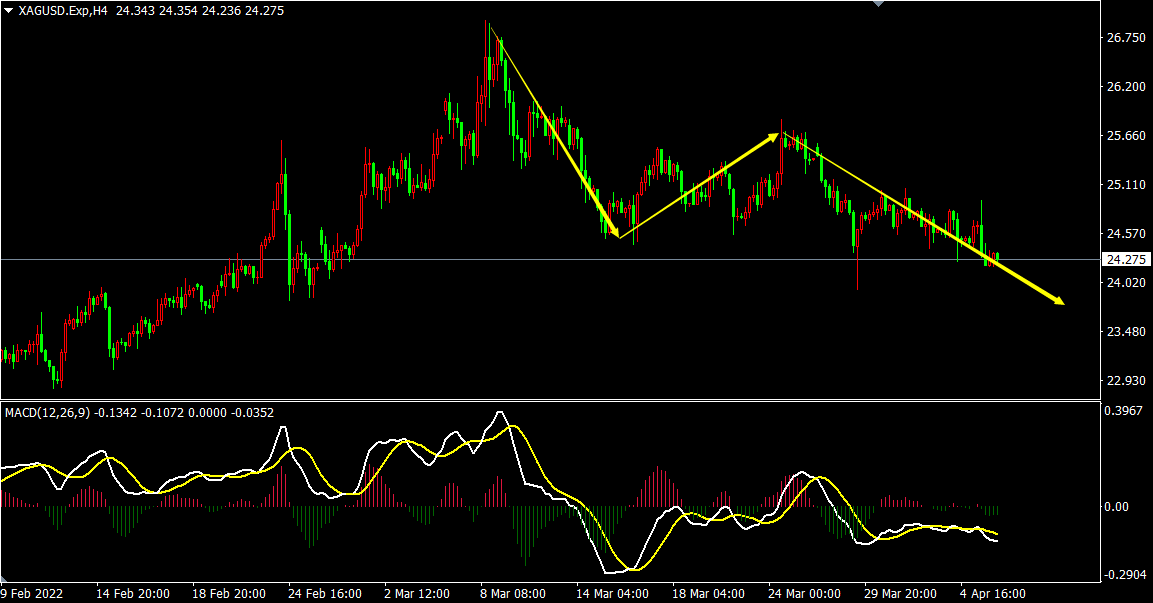The image size is (1153, 603).
Task: Click the MACD line trough near 14 March
Action: pyautogui.click(x=628, y=569)
